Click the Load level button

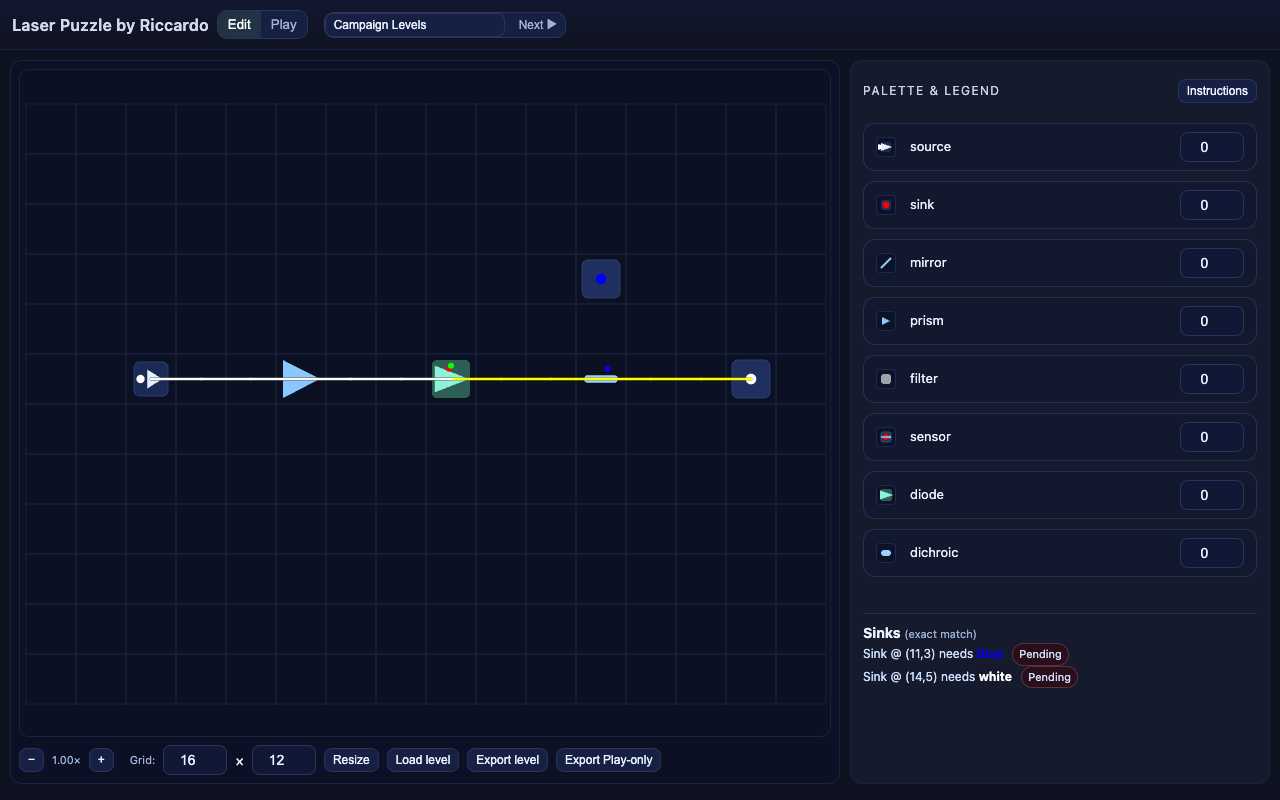(x=423, y=760)
